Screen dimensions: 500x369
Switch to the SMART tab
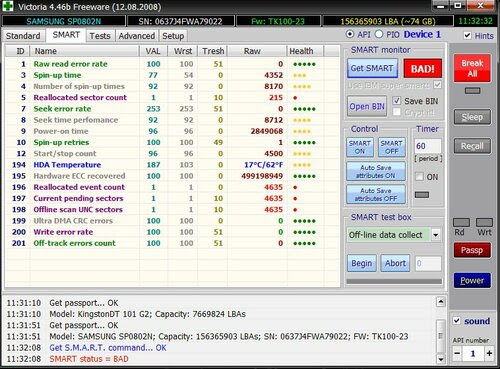coord(66,35)
